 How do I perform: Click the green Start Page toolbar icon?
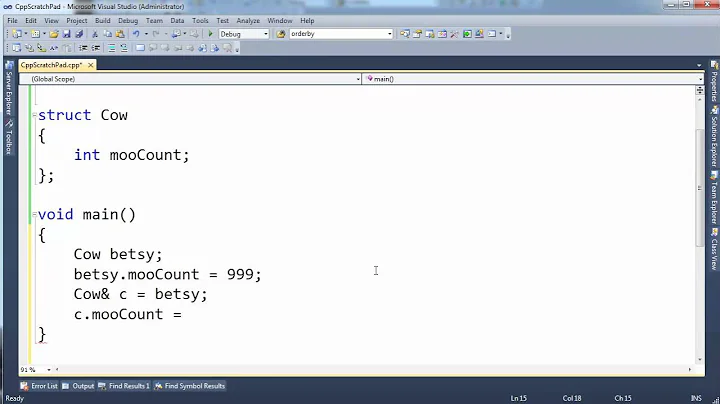[467, 34]
